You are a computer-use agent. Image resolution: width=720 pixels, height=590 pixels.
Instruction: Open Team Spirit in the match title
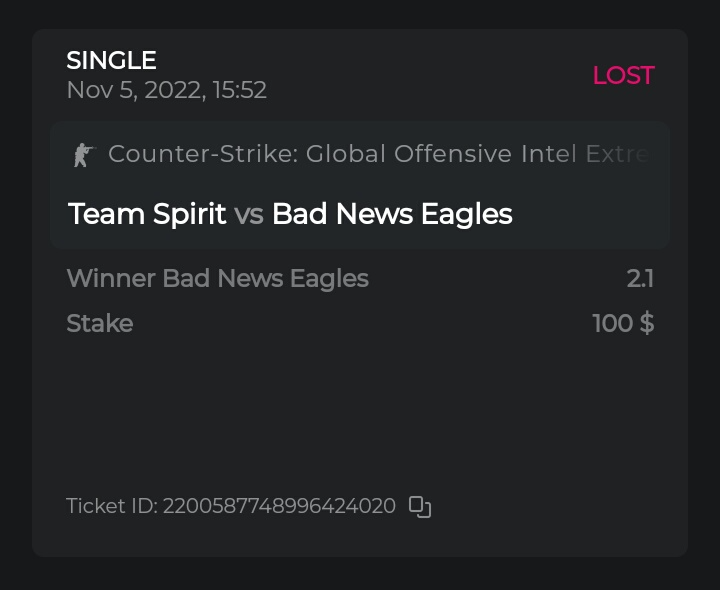147,214
